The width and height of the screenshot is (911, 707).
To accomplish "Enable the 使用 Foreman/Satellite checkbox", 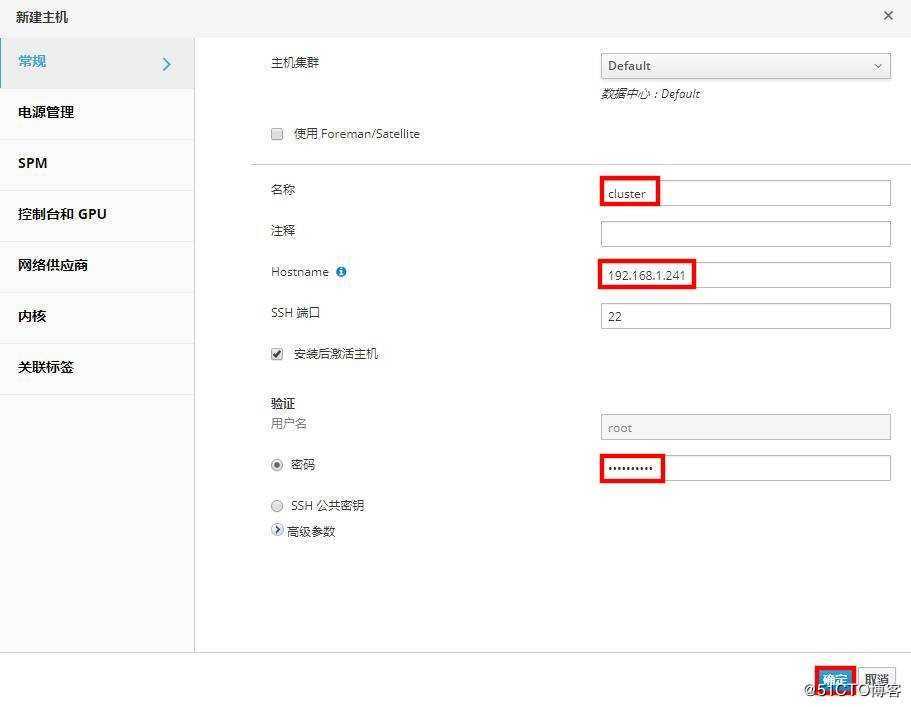I will (x=277, y=133).
